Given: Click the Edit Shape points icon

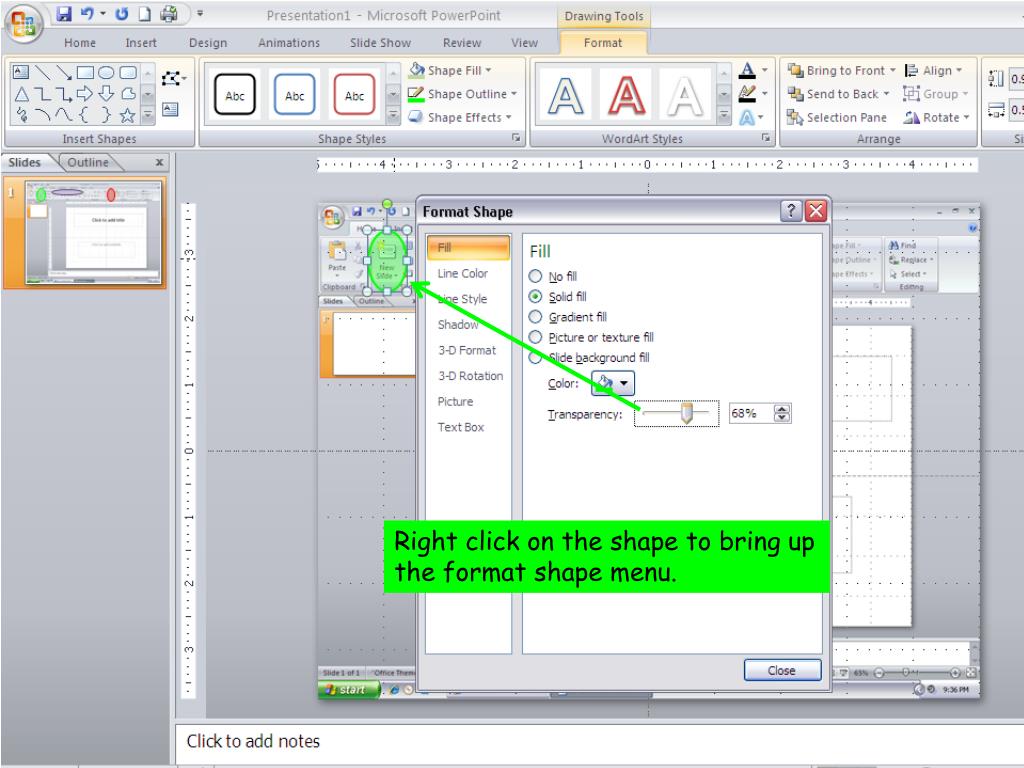Looking at the screenshot, I should point(173,78).
